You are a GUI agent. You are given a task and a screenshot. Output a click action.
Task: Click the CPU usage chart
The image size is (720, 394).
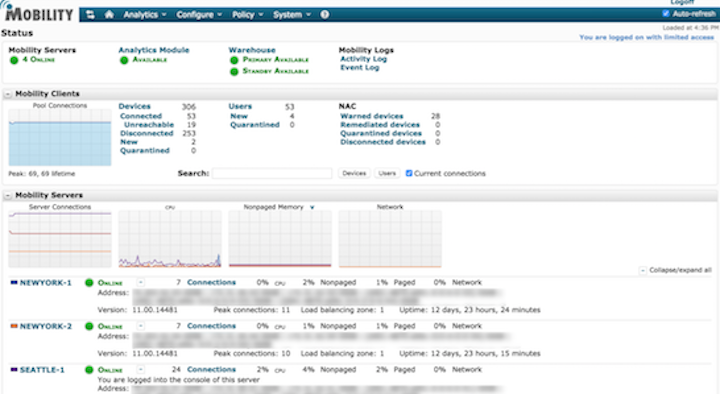(x=170, y=239)
